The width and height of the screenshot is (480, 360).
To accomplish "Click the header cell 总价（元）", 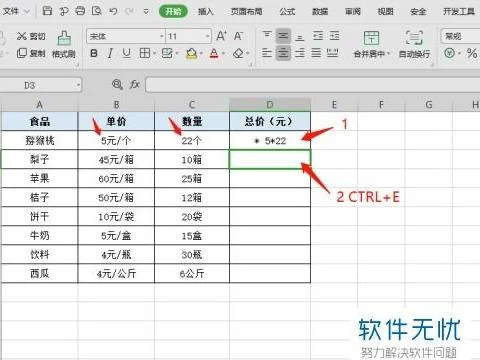I will (270, 121).
